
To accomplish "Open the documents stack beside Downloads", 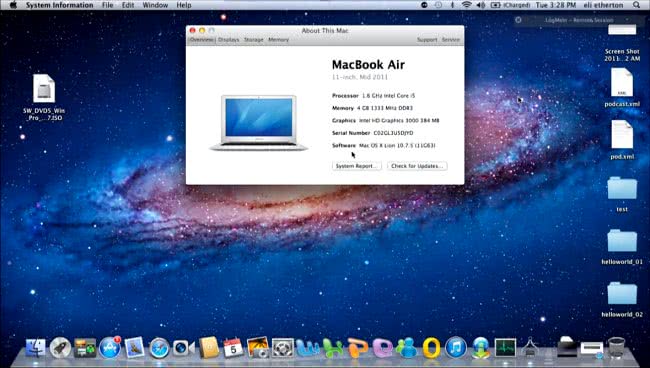I will pyautogui.click(x=592, y=349).
